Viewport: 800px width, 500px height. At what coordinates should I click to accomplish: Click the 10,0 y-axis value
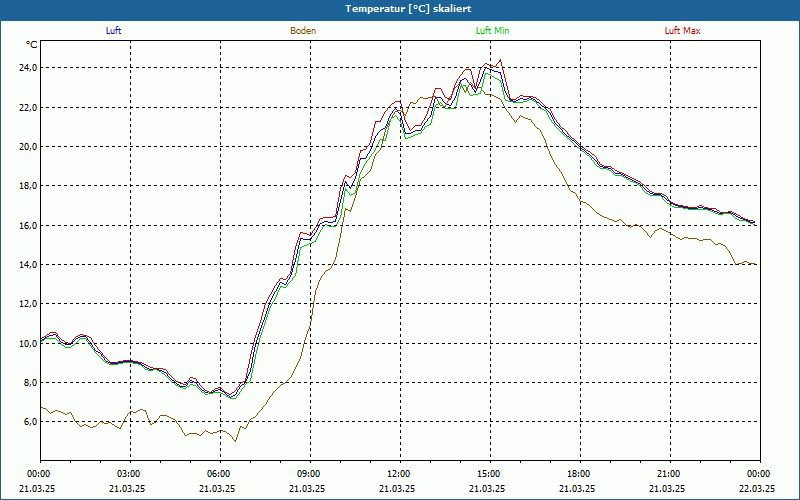28,343
